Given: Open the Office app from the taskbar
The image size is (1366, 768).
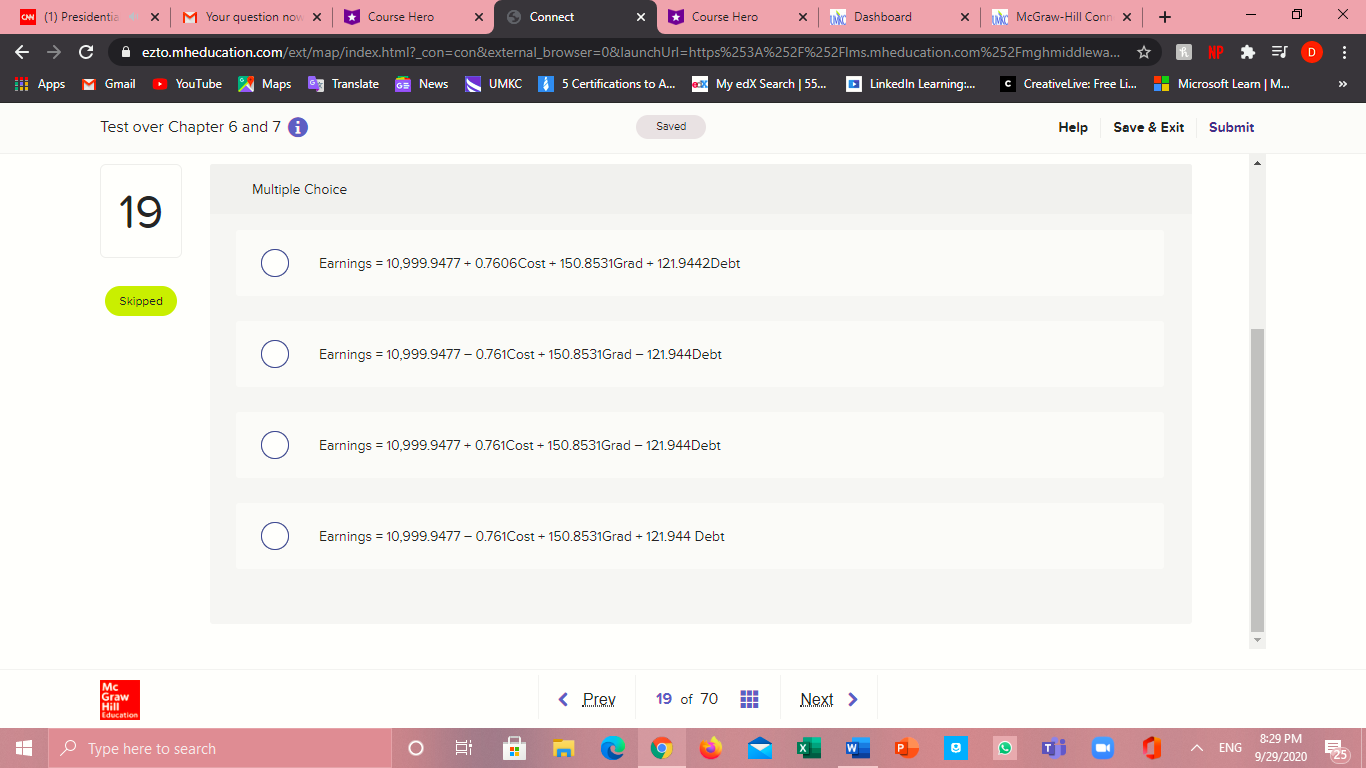Looking at the screenshot, I should tap(1152, 748).
